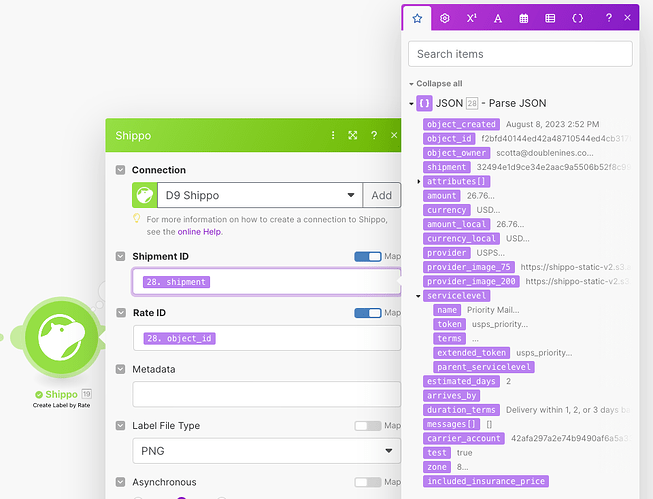Toggle the Label File Type Map switch
Image resolution: width=653 pixels, height=499 pixels.
(368, 426)
